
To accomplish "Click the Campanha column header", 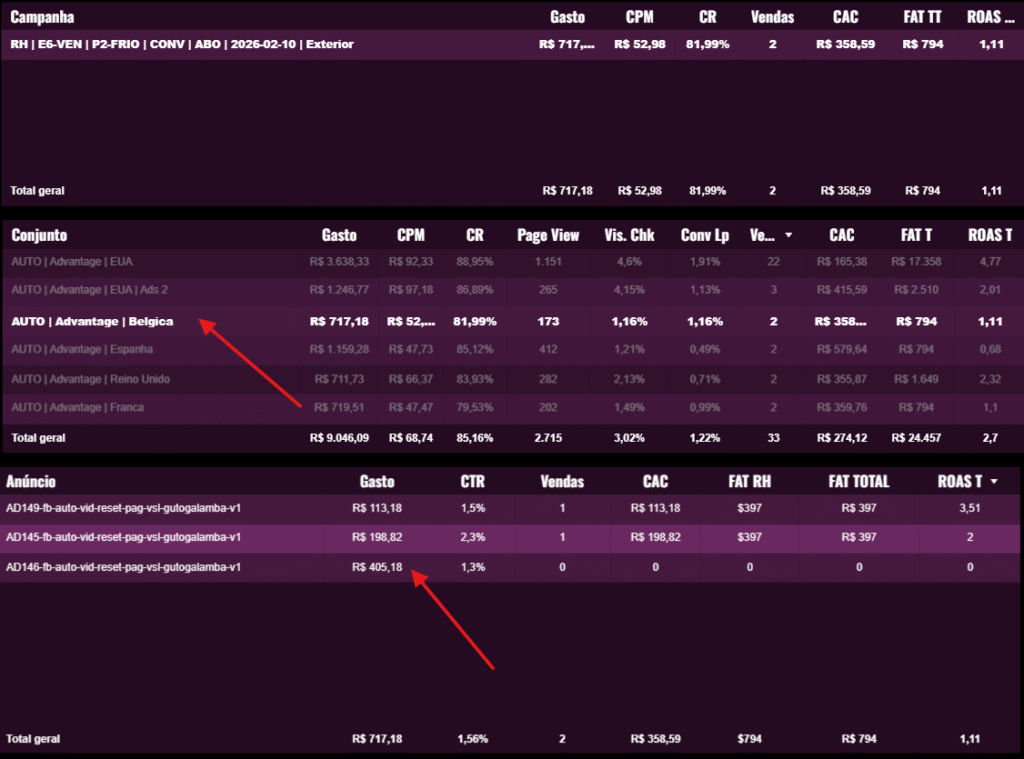I will (42, 17).
